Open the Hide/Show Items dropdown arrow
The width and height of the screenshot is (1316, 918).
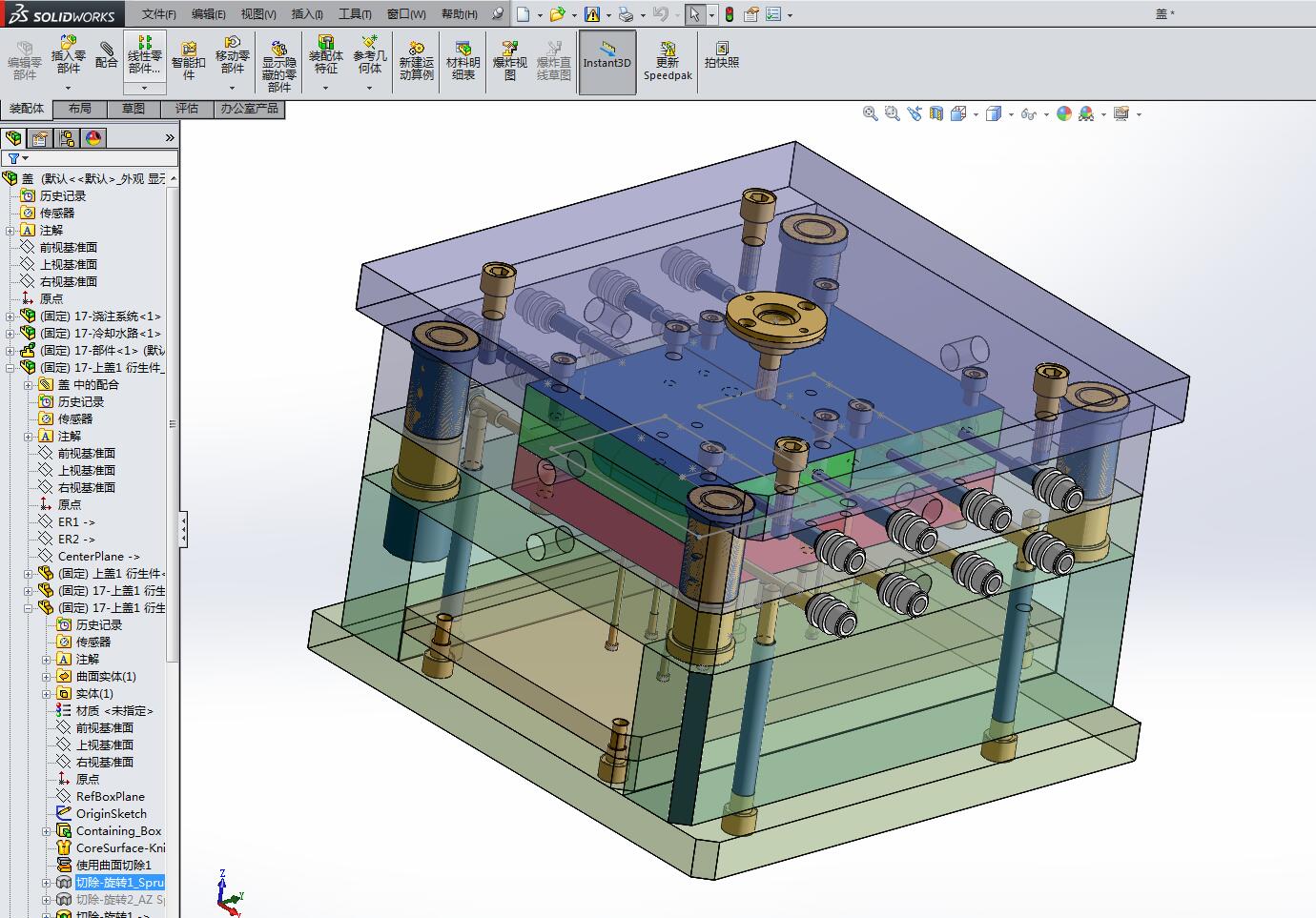[1046, 114]
